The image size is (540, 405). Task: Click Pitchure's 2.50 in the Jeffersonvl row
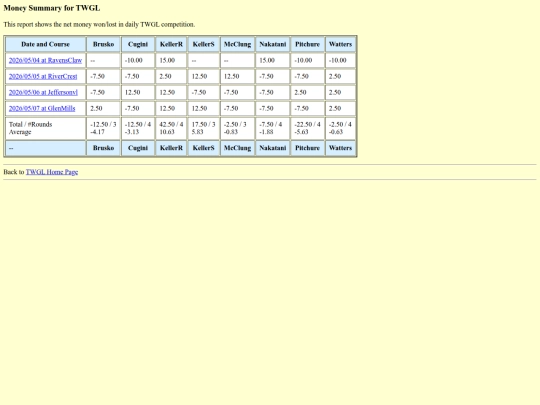[307, 92]
